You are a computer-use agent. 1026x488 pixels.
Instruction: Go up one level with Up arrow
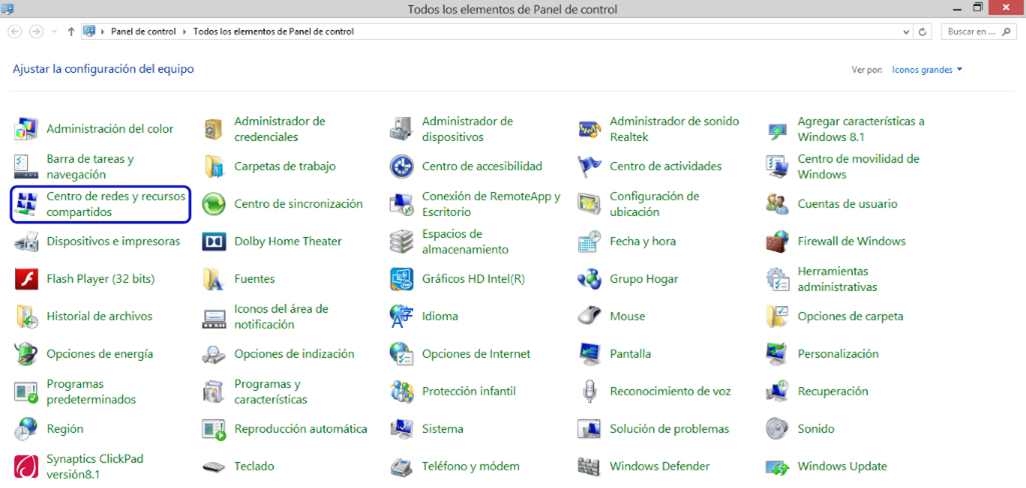71,31
